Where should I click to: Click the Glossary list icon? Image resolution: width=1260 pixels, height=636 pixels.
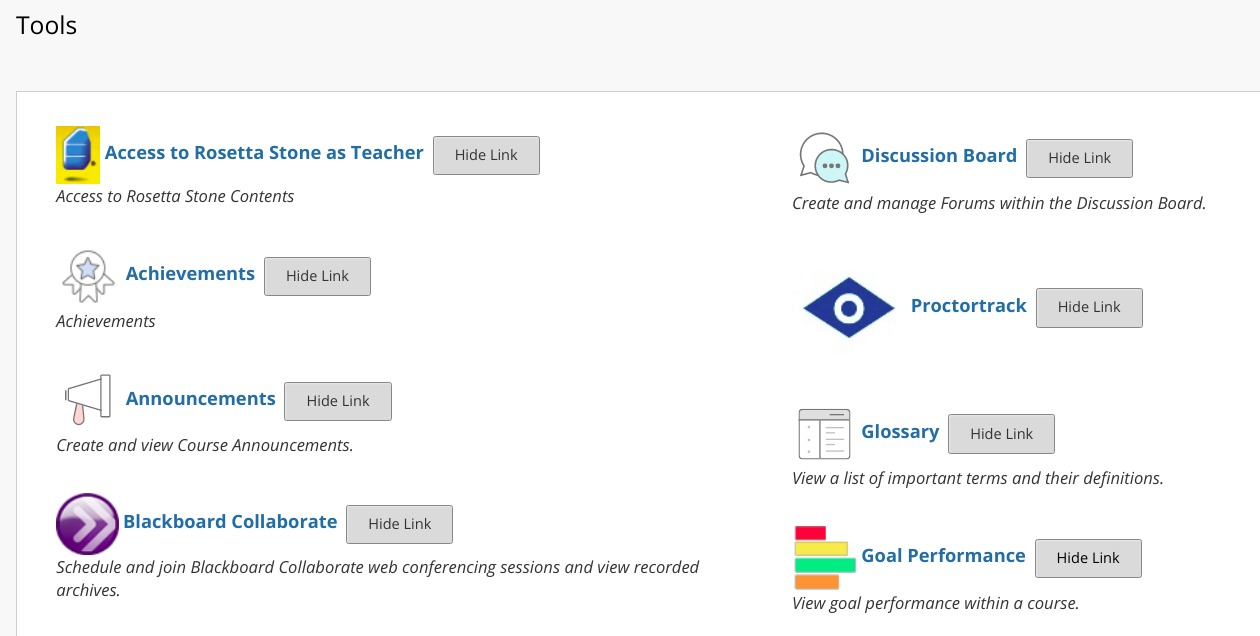823,434
